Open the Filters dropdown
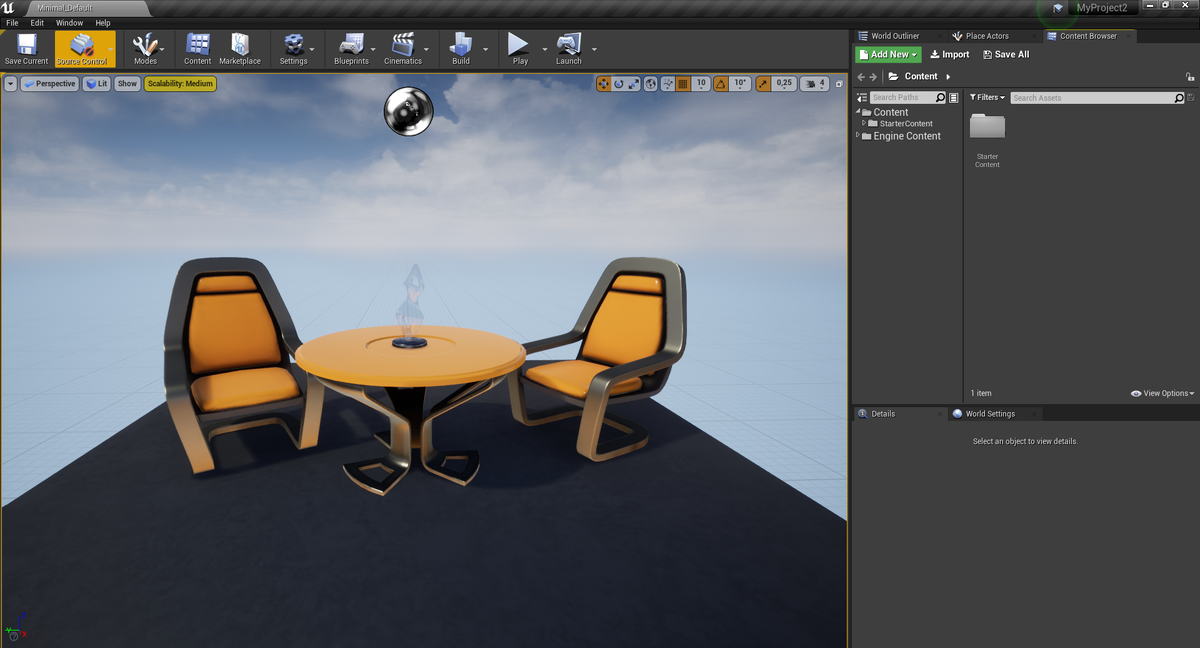This screenshot has height=648, width=1200. point(987,97)
